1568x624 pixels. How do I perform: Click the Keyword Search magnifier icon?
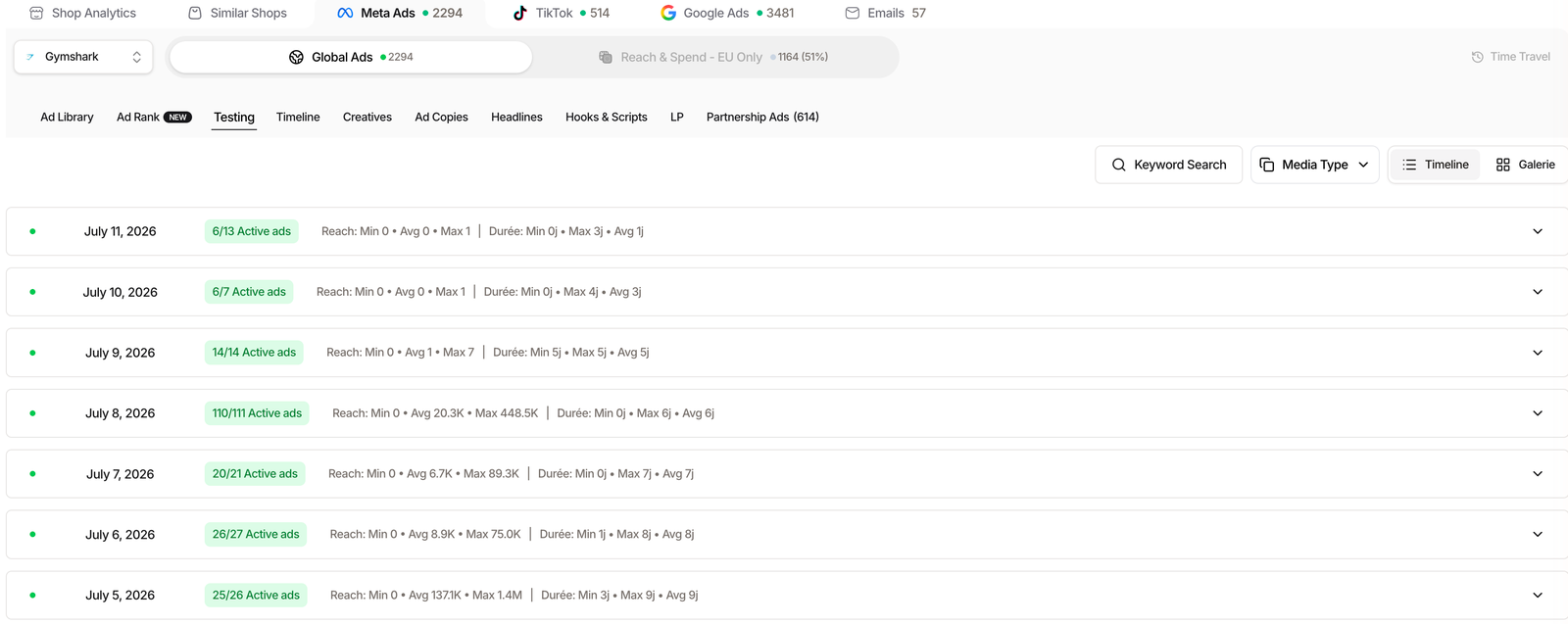coord(1118,165)
